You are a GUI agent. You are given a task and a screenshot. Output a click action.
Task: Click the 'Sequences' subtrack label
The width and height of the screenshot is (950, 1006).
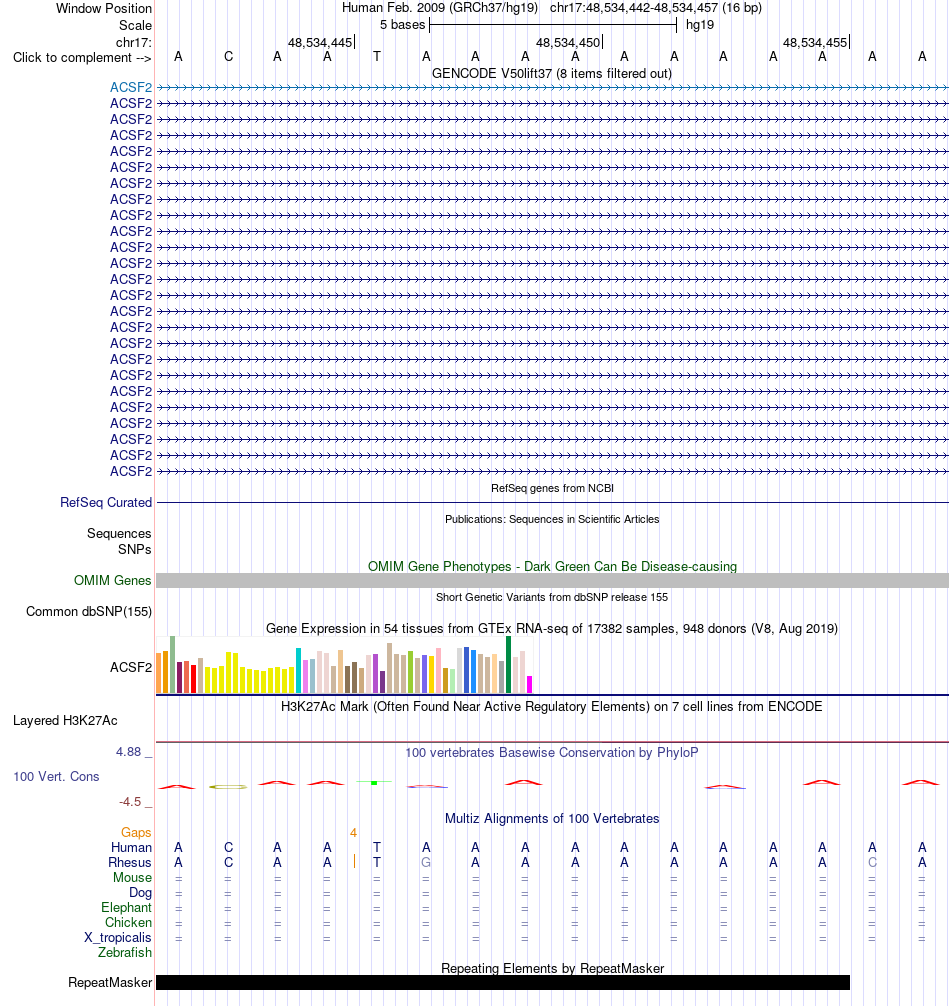119,533
